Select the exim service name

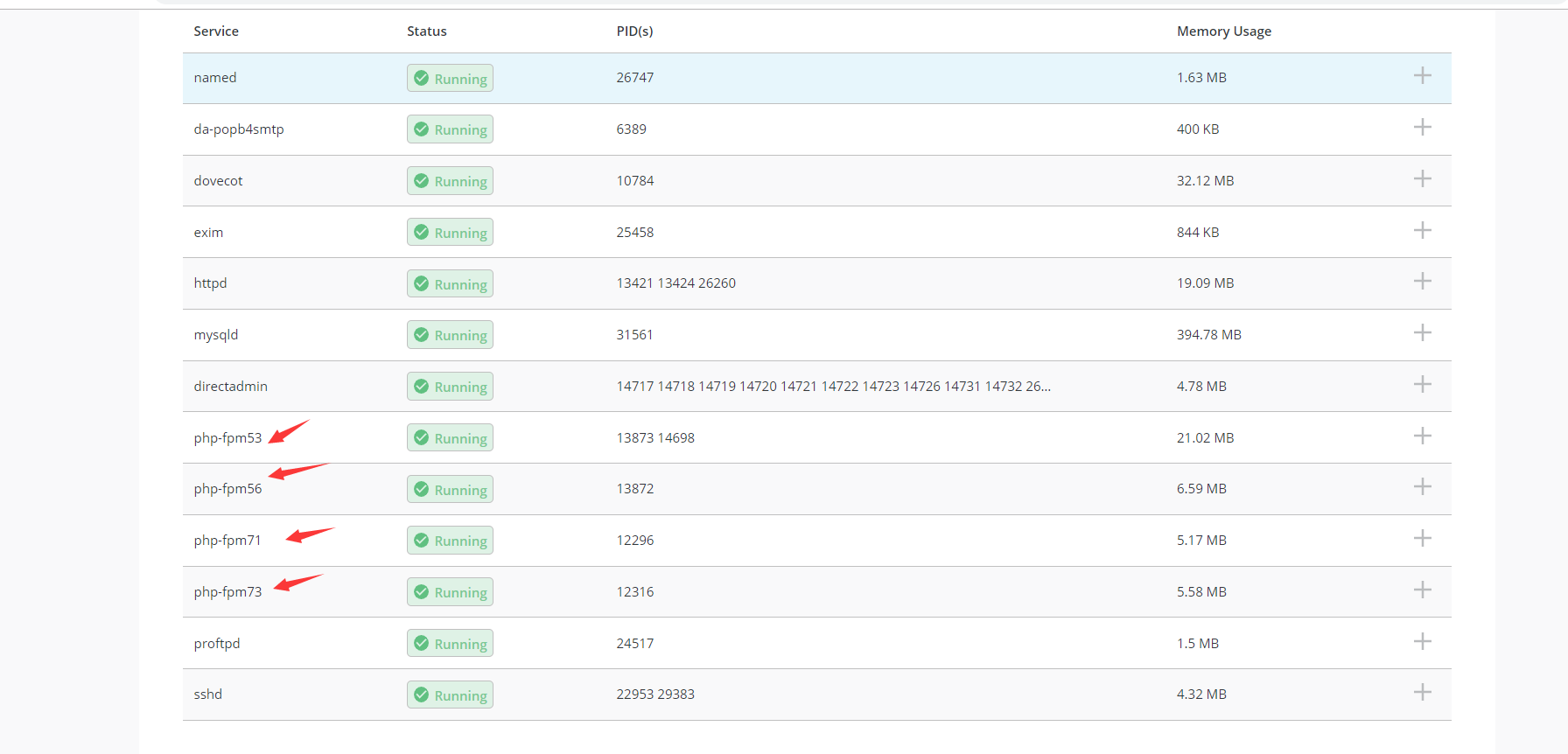(208, 233)
